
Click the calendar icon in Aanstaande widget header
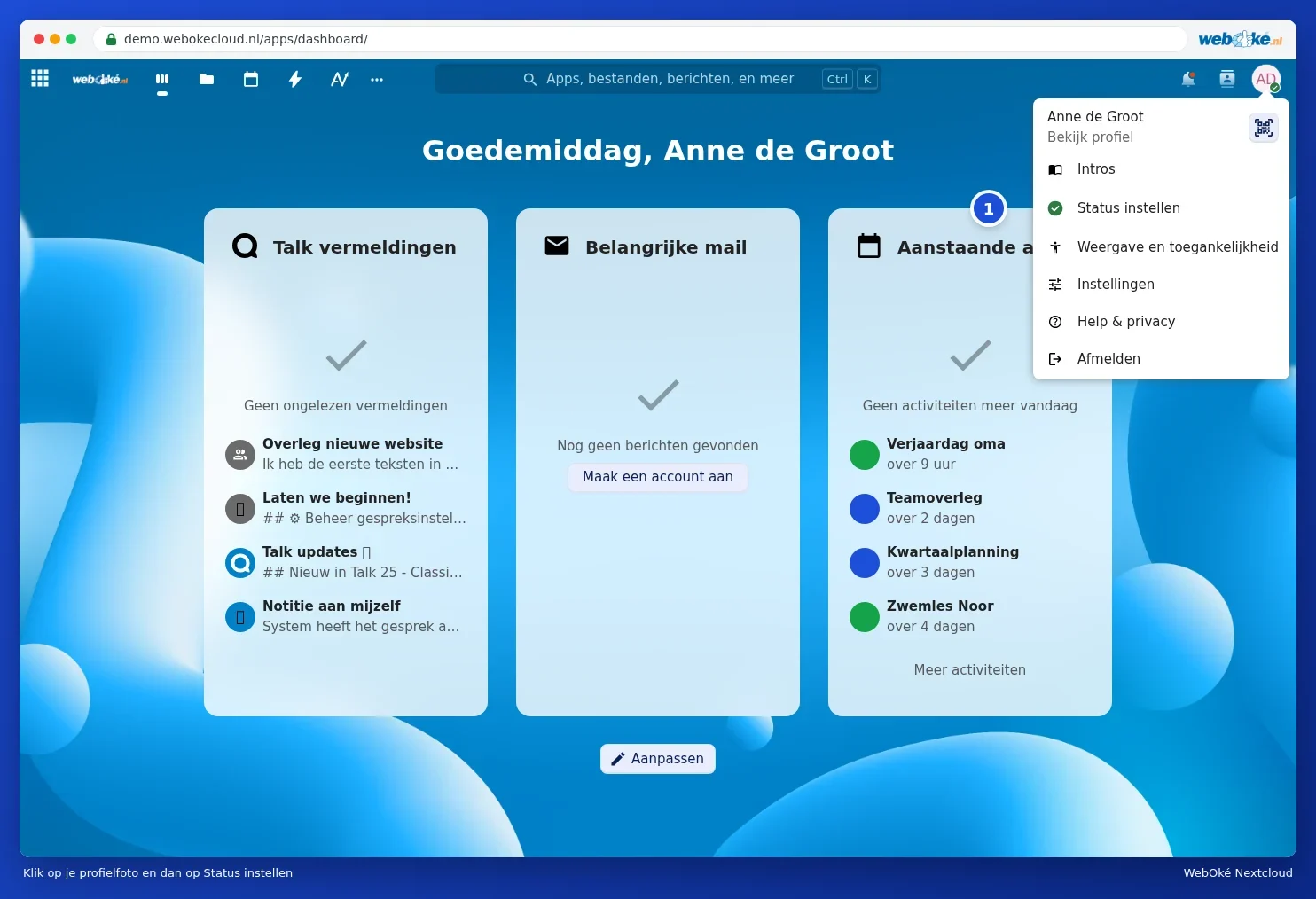869,246
